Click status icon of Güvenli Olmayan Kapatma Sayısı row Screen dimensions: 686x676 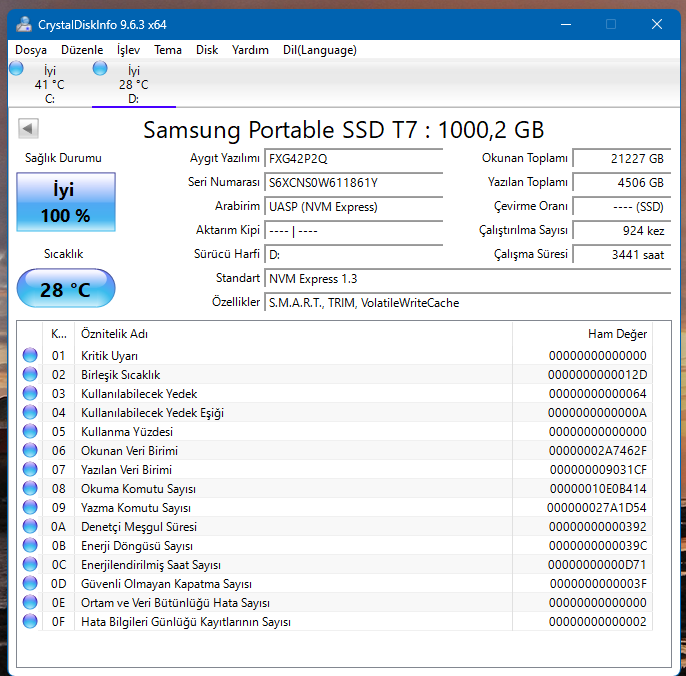(x=30, y=583)
